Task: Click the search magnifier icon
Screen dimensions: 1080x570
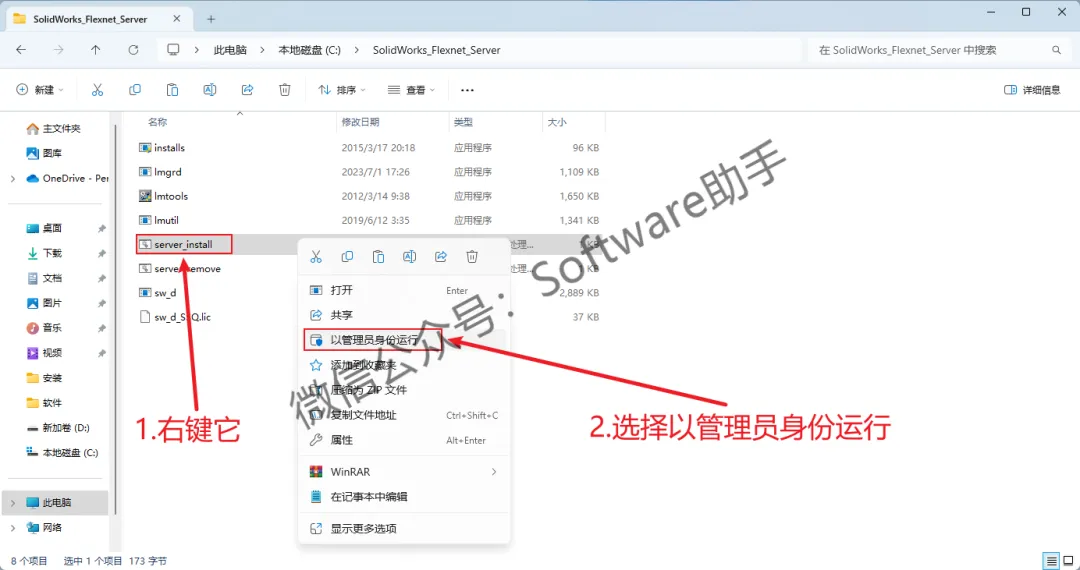Action: (x=1056, y=50)
